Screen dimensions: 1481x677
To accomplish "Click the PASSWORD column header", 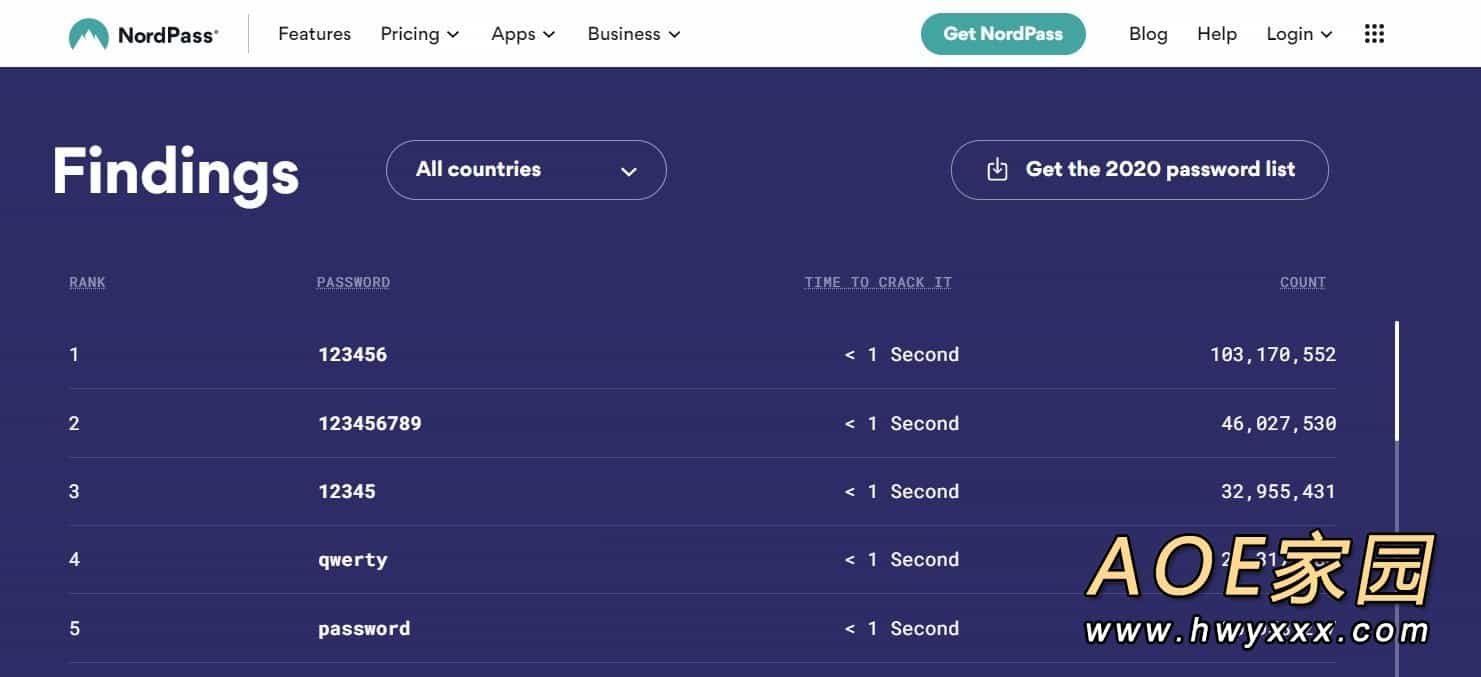I will coord(353,283).
